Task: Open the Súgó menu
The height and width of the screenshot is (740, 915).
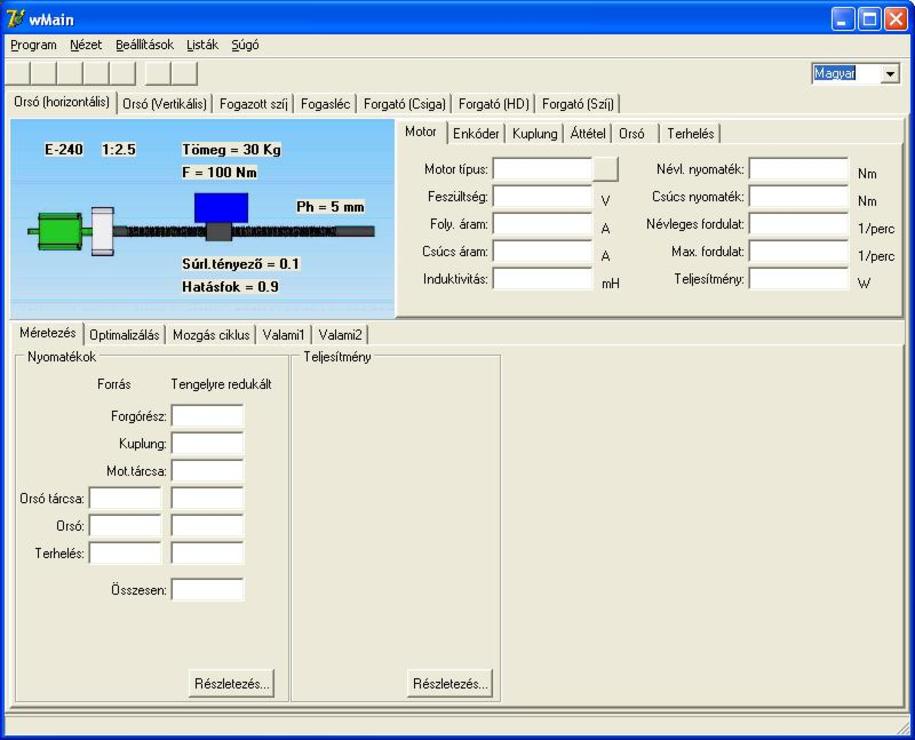Action: pyautogui.click(x=245, y=45)
